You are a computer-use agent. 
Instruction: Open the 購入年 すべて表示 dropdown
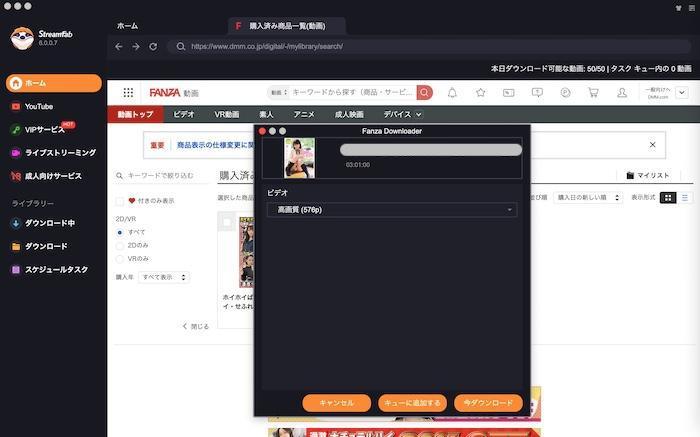point(164,277)
